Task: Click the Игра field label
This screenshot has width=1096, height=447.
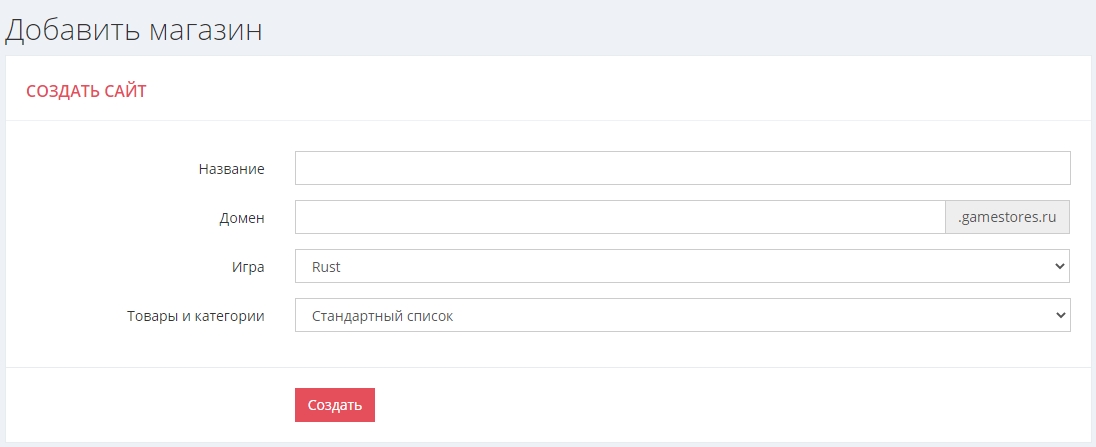Action: point(248,267)
